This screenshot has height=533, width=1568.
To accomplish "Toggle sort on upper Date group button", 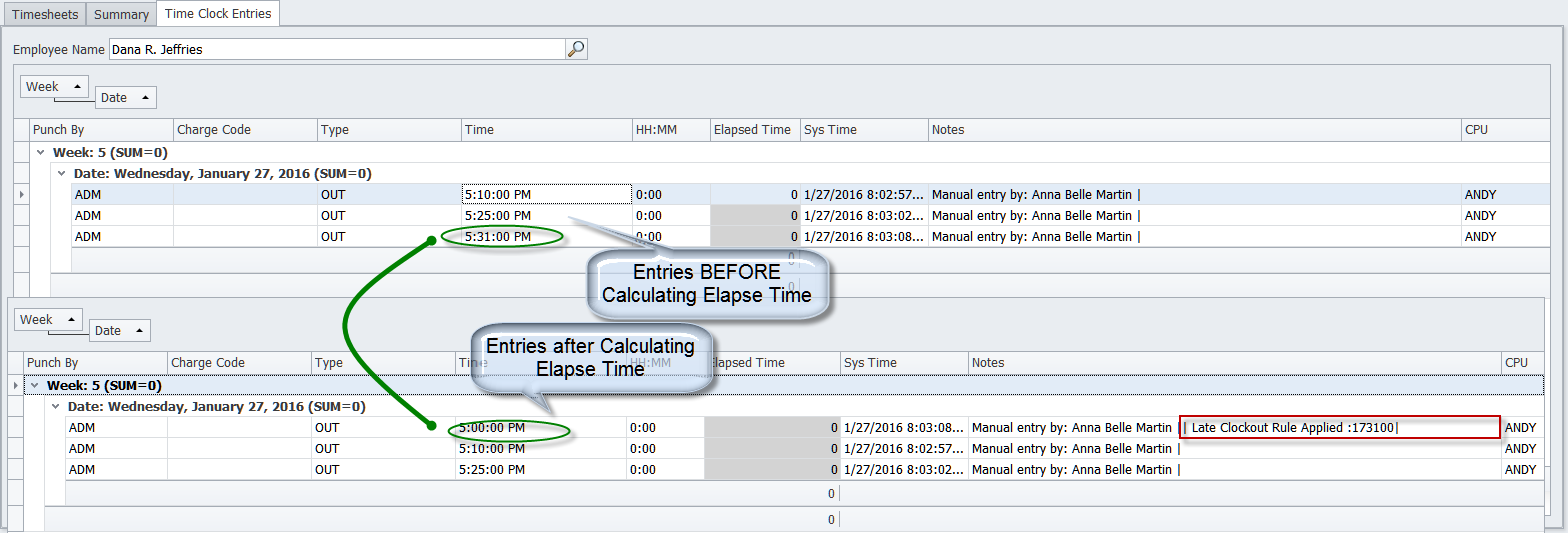I will tap(126, 98).
